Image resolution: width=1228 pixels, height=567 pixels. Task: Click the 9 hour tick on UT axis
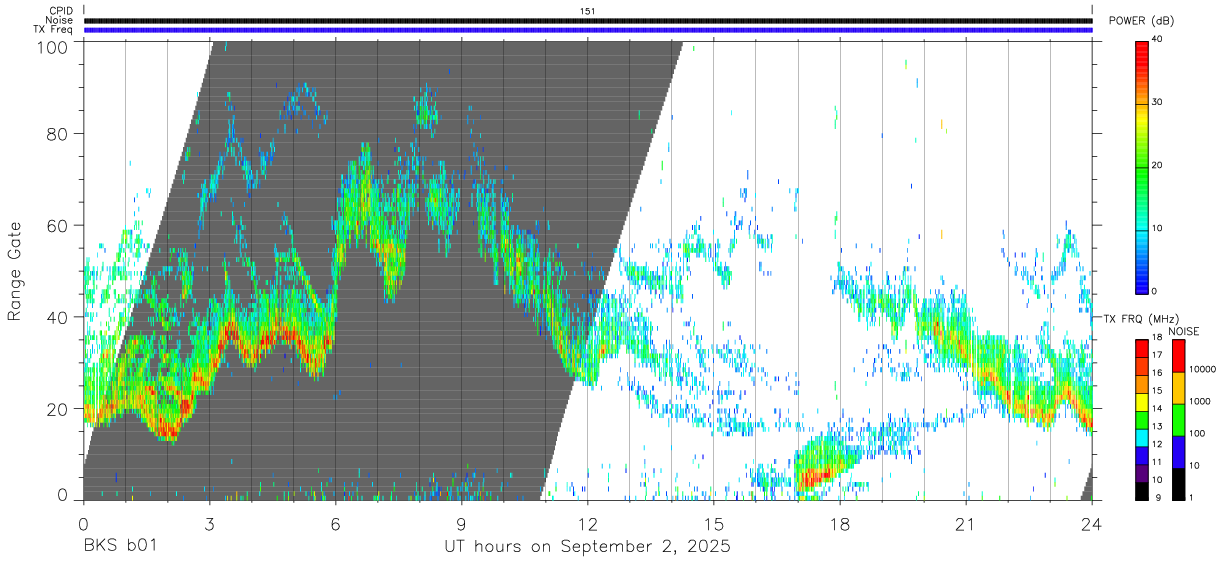(462, 523)
